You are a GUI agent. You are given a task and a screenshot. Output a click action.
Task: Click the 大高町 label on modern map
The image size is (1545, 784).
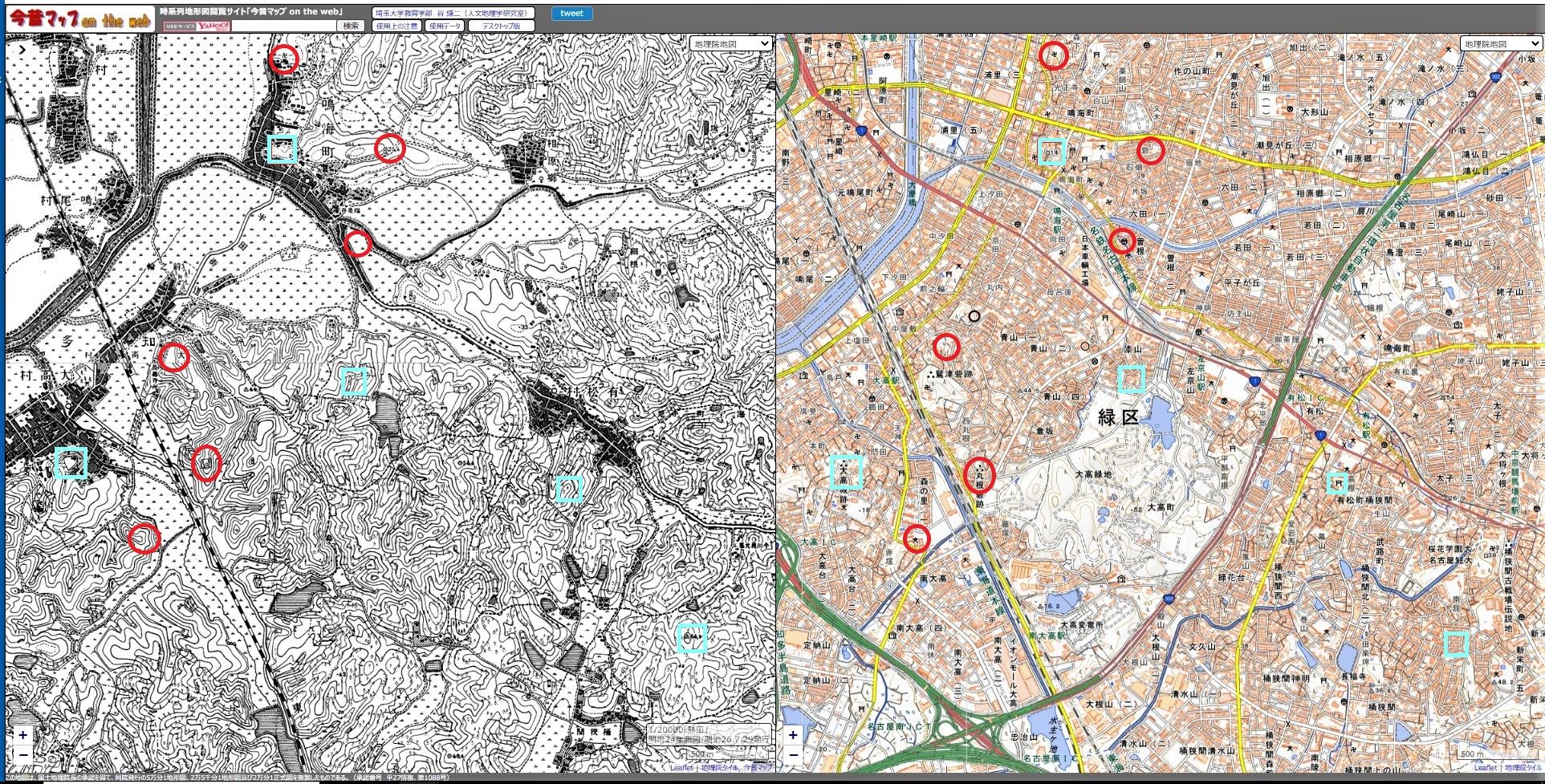(x=1161, y=508)
